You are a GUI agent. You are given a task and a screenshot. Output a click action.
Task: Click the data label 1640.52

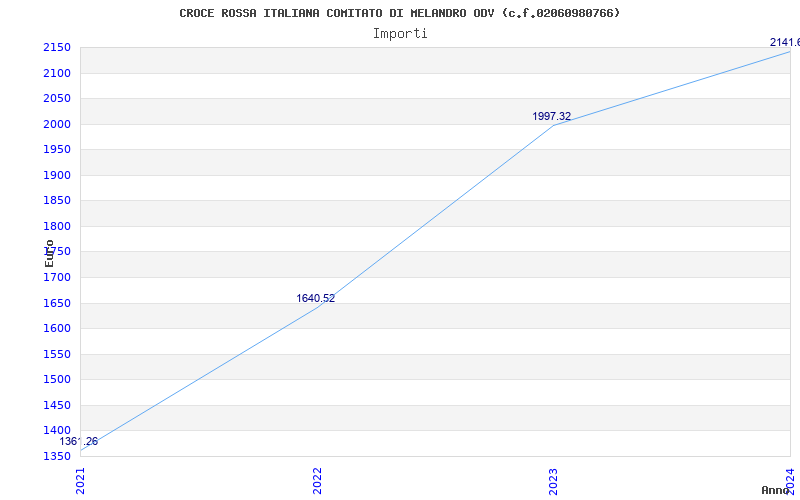point(316,298)
